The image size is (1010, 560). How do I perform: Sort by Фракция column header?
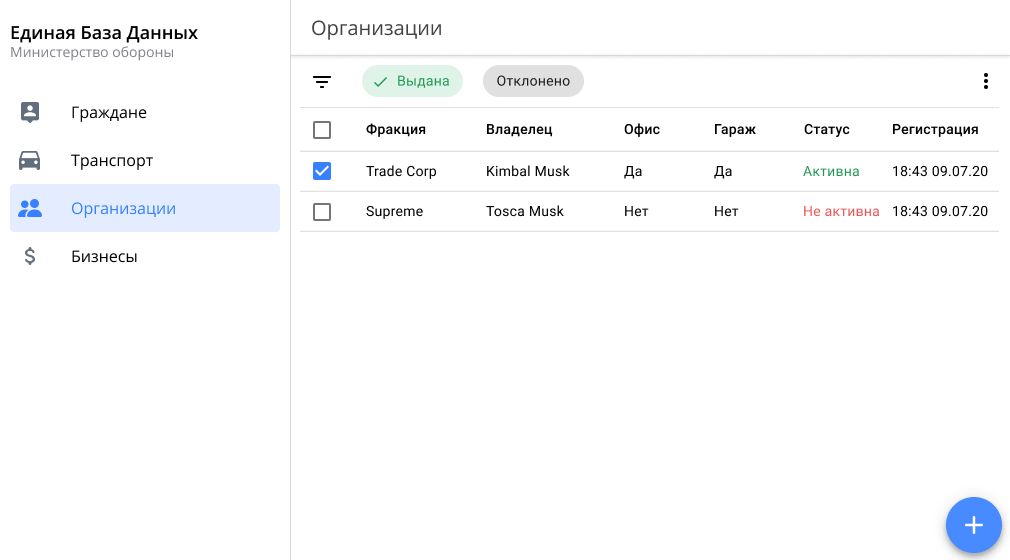[x=396, y=130]
